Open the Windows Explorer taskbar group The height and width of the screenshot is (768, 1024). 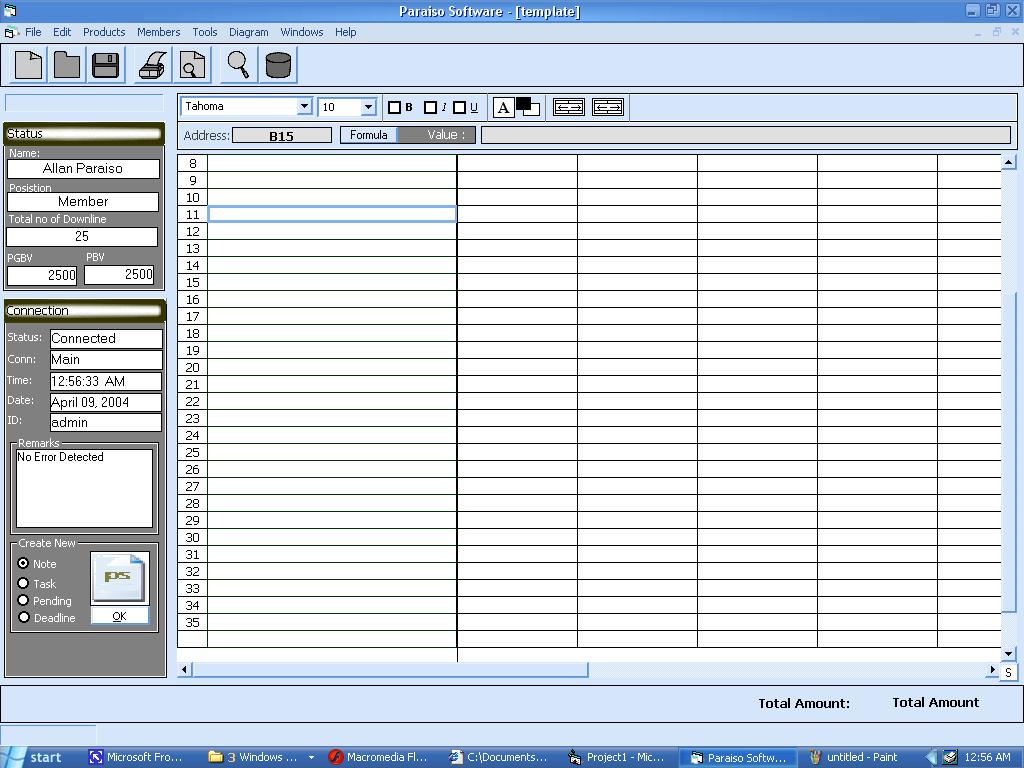tap(261, 758)
